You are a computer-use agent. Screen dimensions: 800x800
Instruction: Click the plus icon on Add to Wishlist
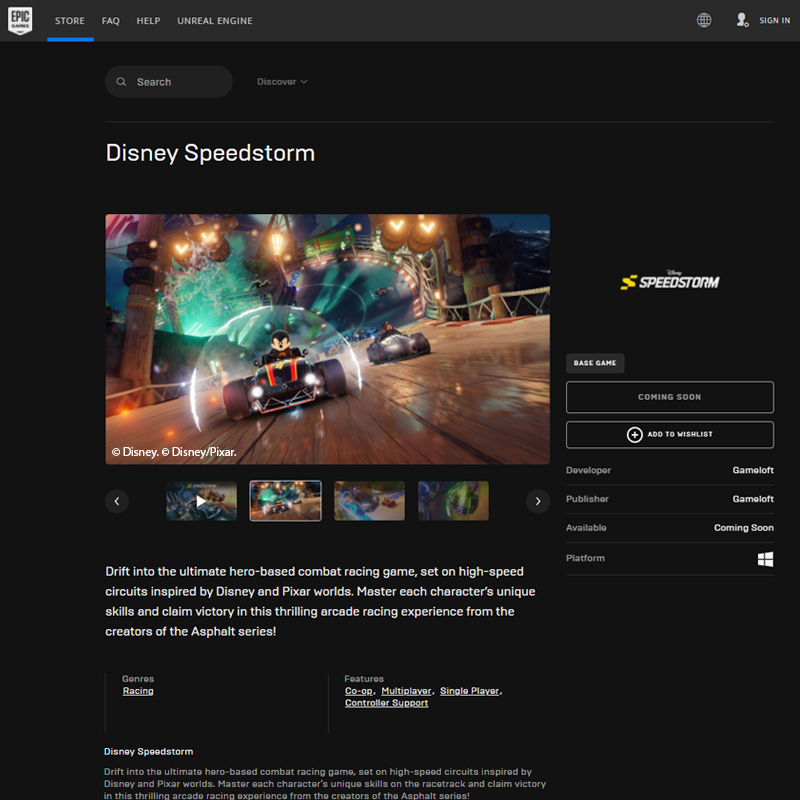click(634, 435)
